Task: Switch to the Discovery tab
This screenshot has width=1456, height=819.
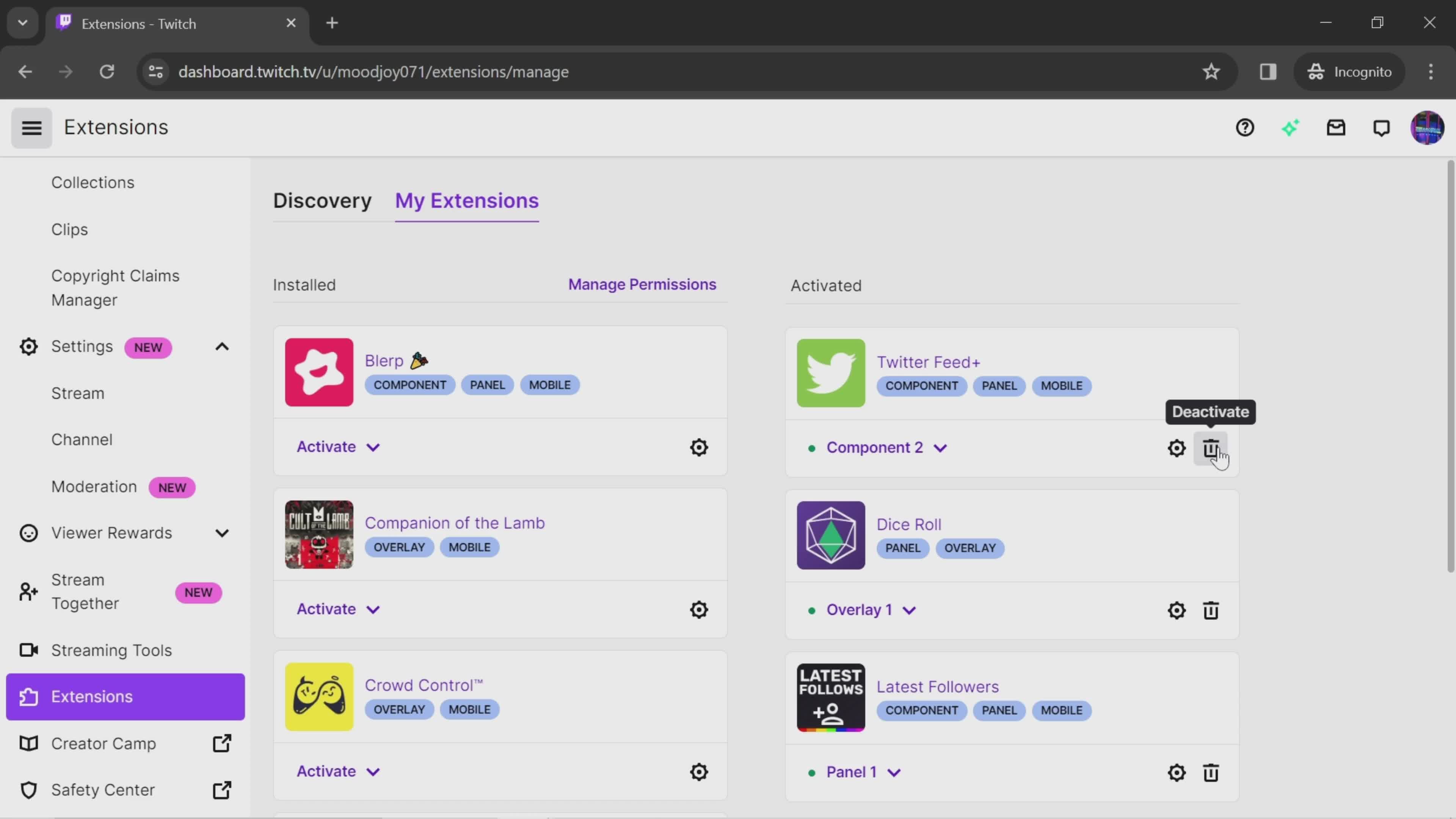Action: coord(322,200)
